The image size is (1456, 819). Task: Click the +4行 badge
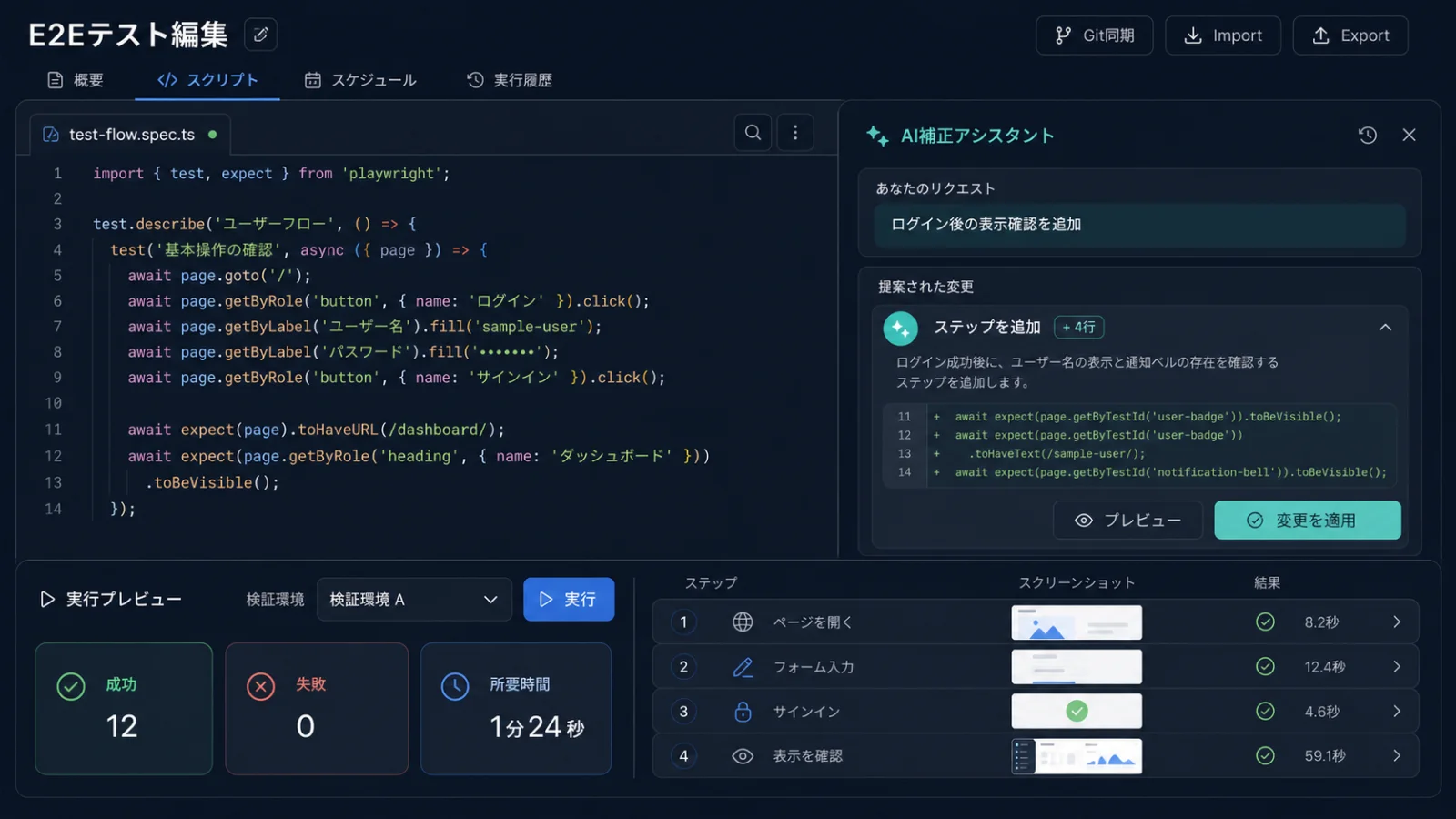(x=1078, y=327)
